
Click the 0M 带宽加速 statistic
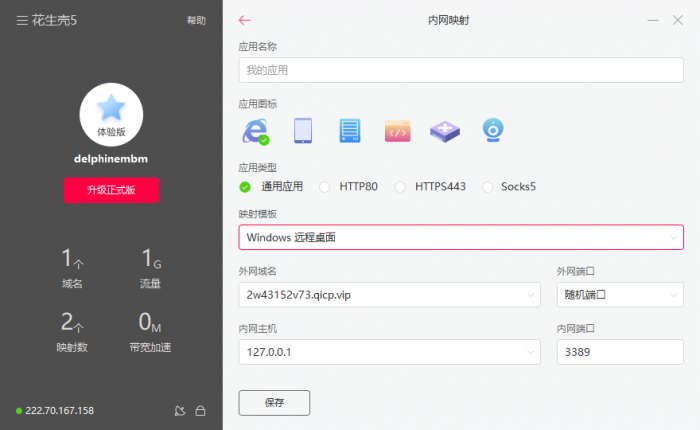(150, 332)
